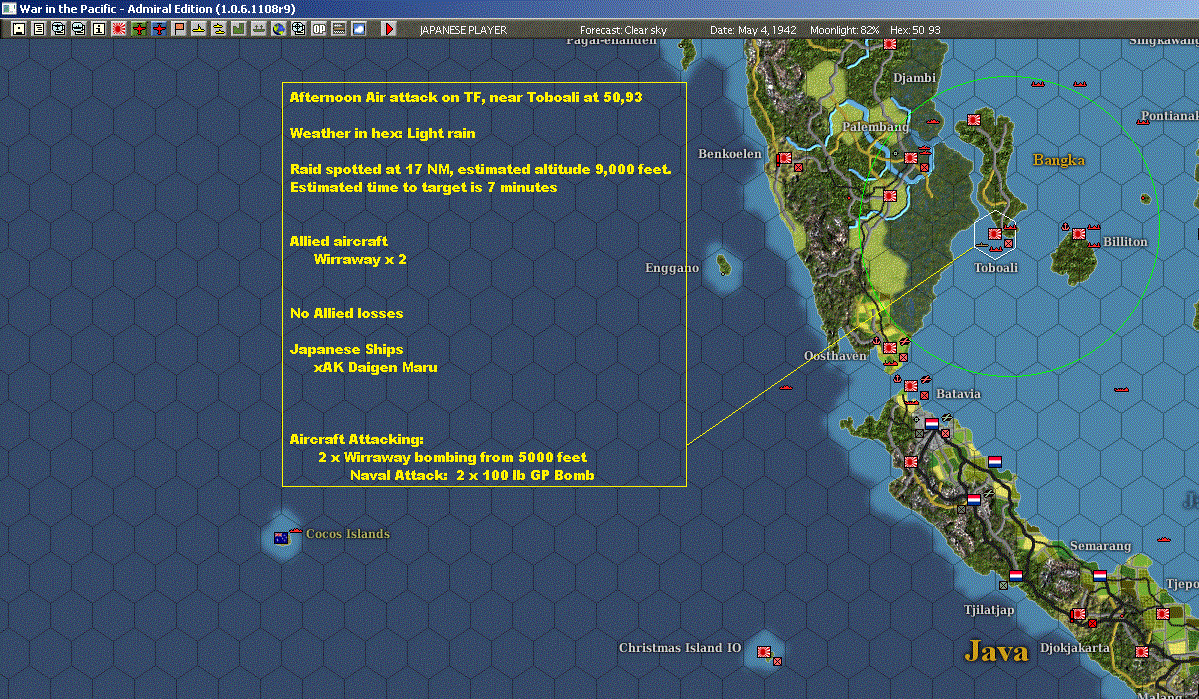Click the double yellow ships toolbar icon
Viewport: 1199px width, 699px height.
pos(219,29)
